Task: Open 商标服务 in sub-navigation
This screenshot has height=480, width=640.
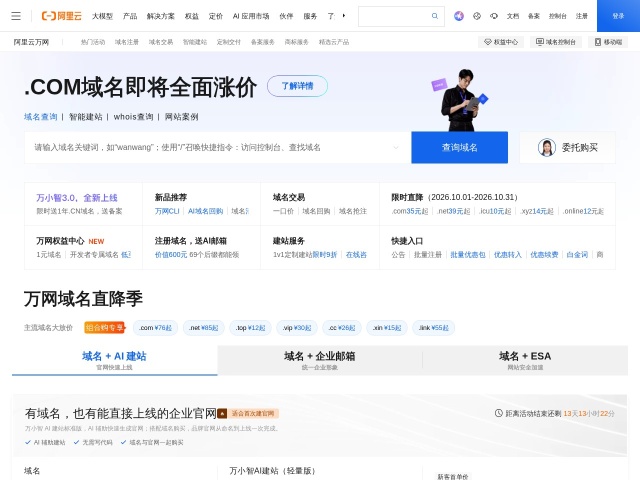Action: point(297,42)
